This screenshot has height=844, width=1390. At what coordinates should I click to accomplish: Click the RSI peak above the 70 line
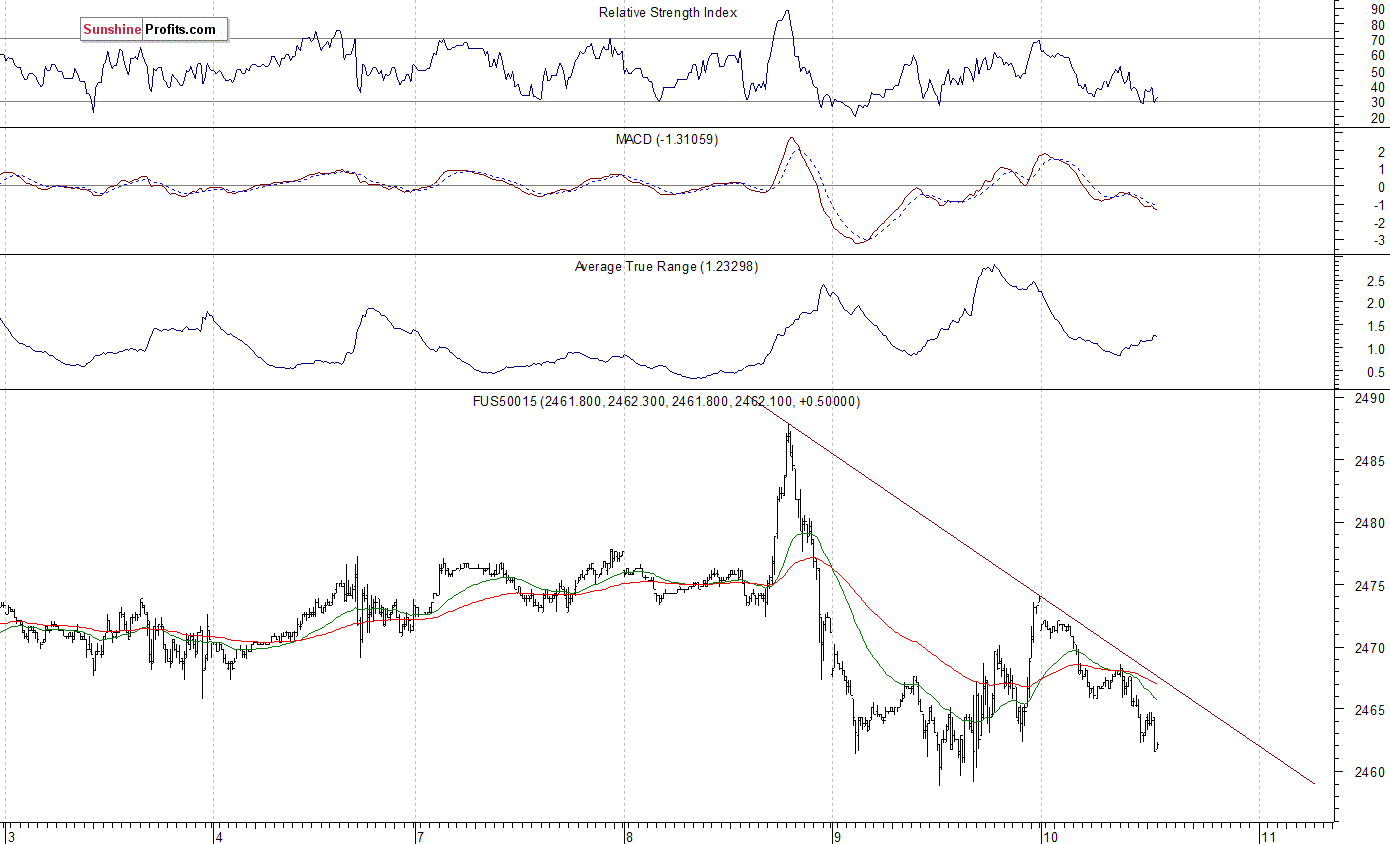(x=787, y=12)
